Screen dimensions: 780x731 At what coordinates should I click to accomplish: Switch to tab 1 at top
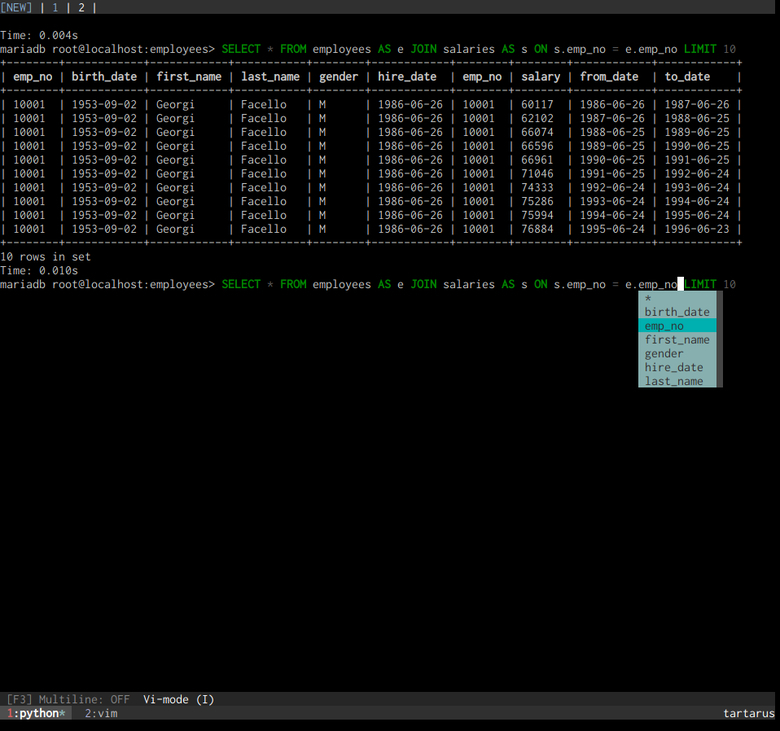(55, 7)
